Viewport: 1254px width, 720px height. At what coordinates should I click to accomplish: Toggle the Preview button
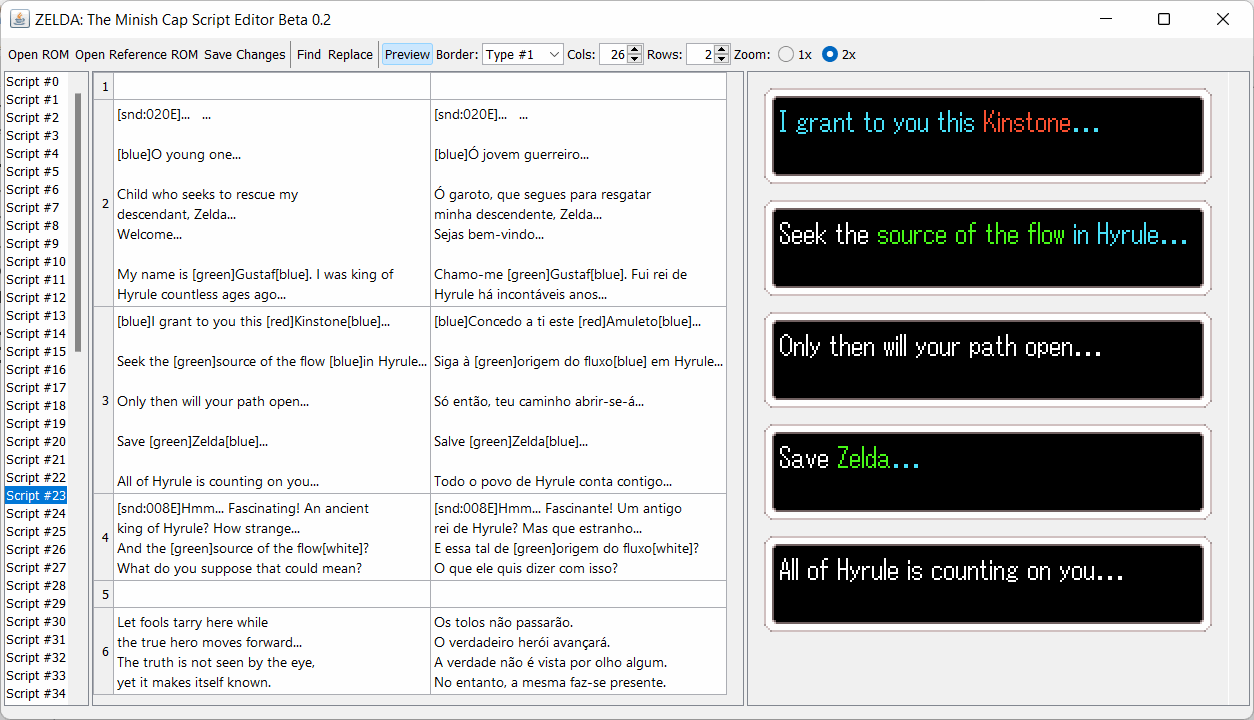click(407, 55)
